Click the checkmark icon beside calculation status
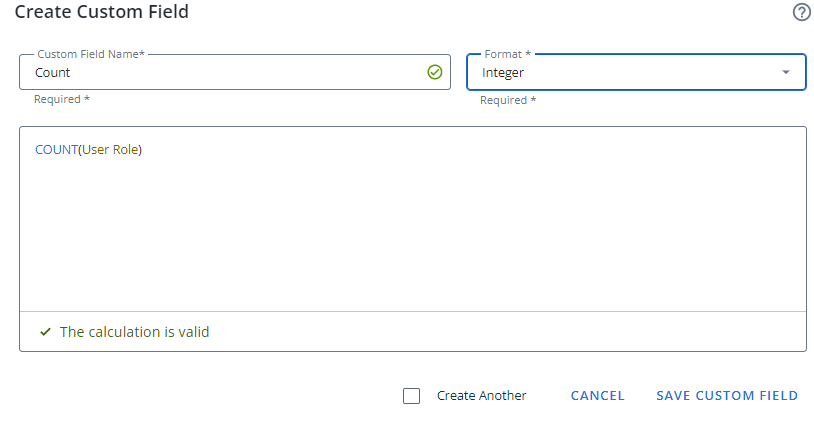Screen dimensions: 814x423 pos(45,331)
